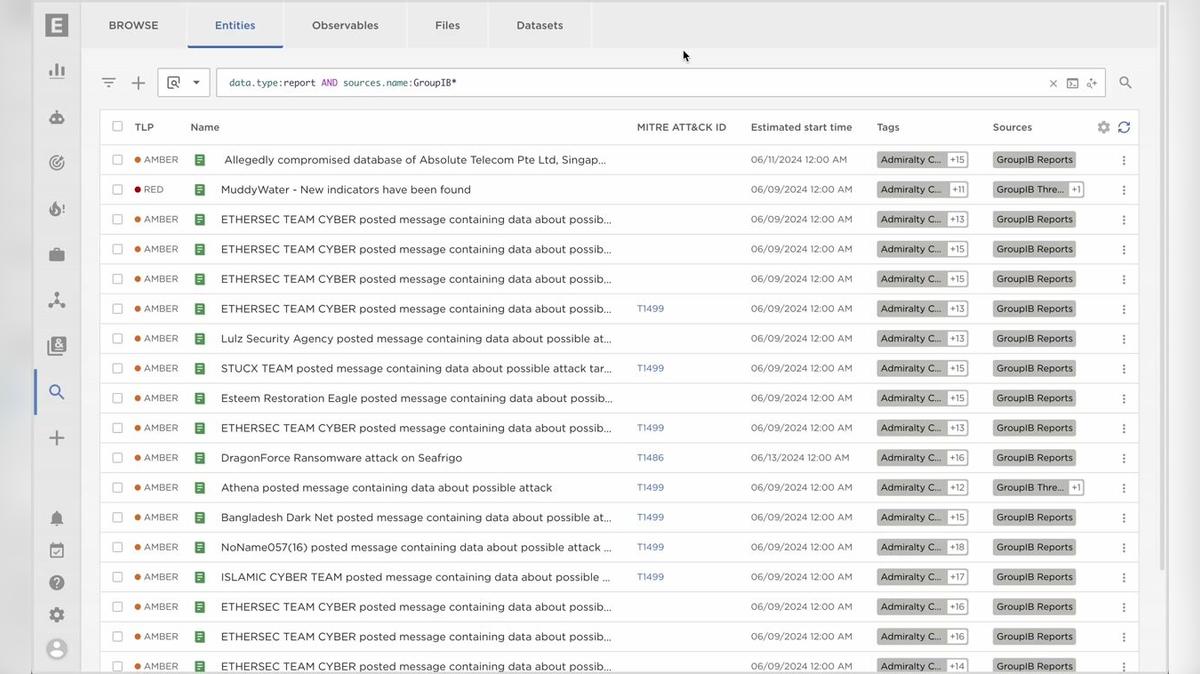
Task: Check the Lulz Security Agency row
Action: (117, 338)
